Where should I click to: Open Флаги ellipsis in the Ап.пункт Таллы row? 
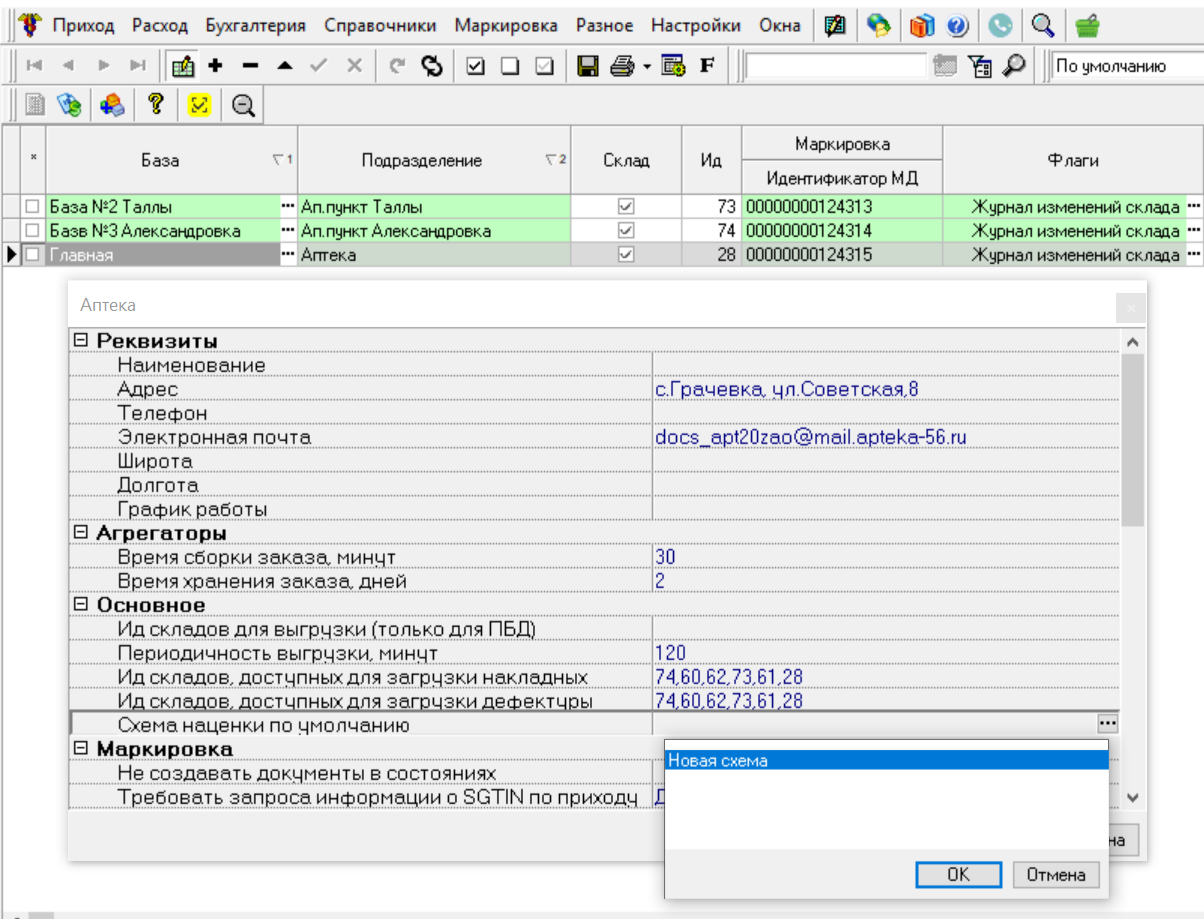tap(1192, 206)
